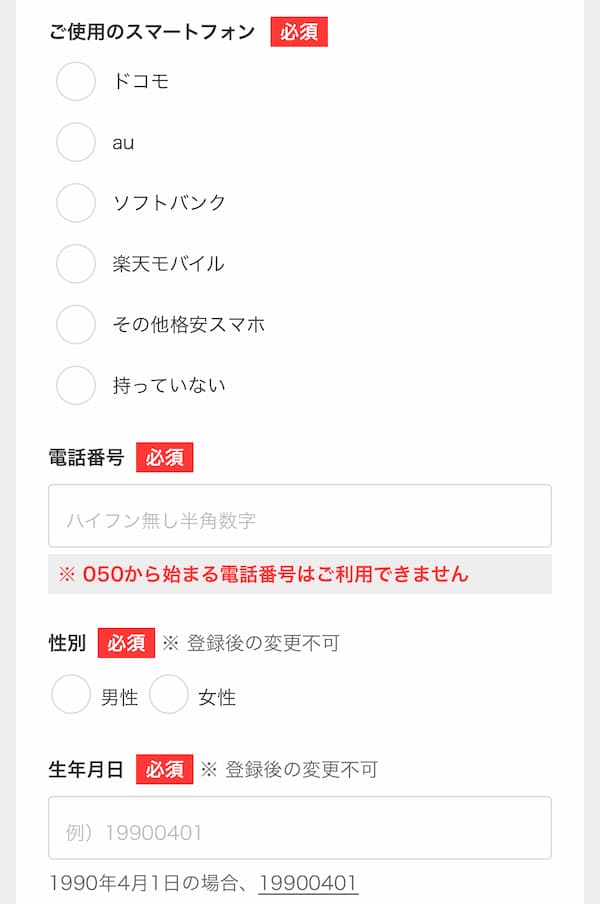Pick the 楽天モバイル radio button
Image resolution: width=600 pixels, height=904 pixels.
(x=76, y=264)
